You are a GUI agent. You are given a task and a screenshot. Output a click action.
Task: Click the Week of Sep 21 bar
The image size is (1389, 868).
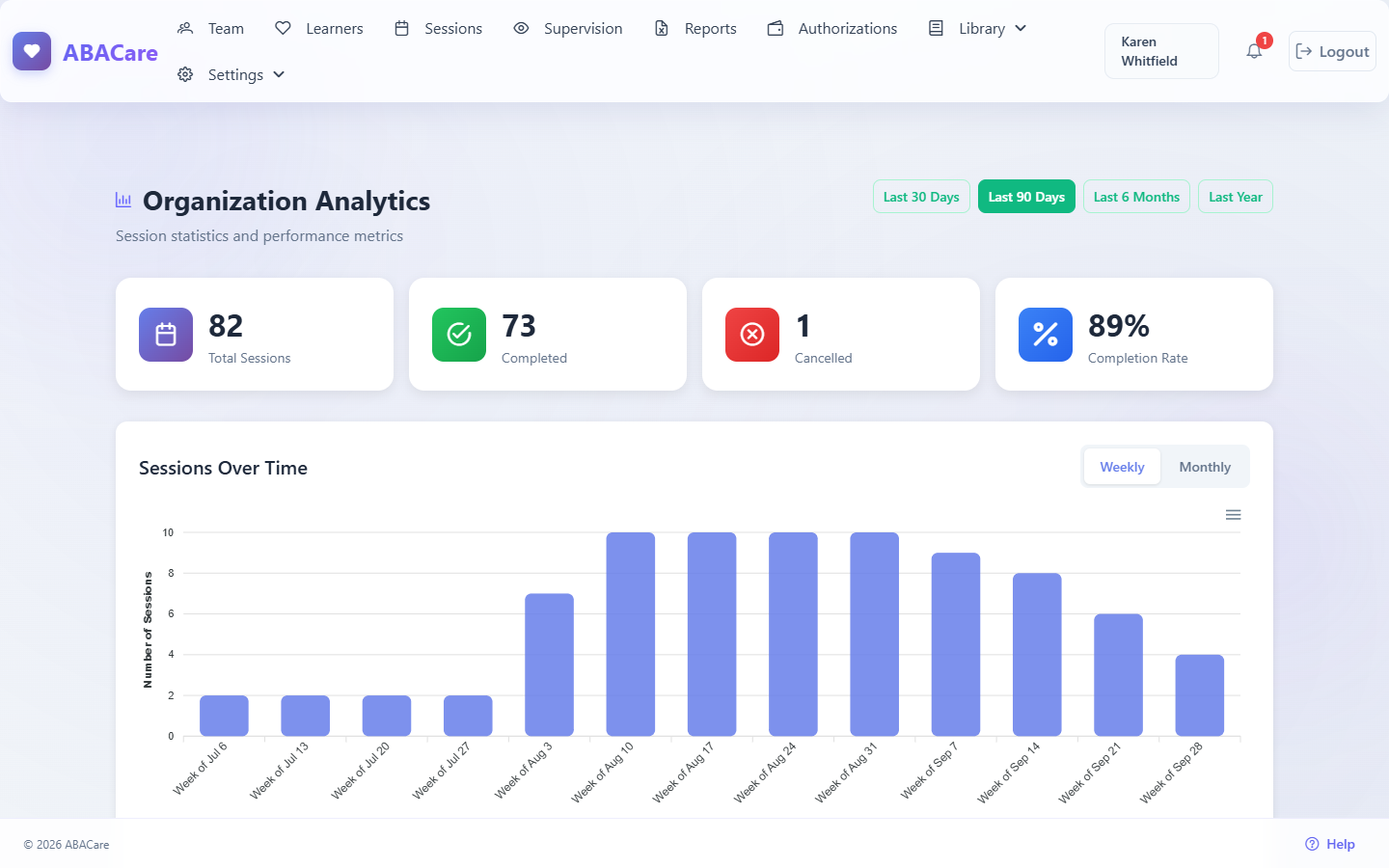tap(1119, 675)
